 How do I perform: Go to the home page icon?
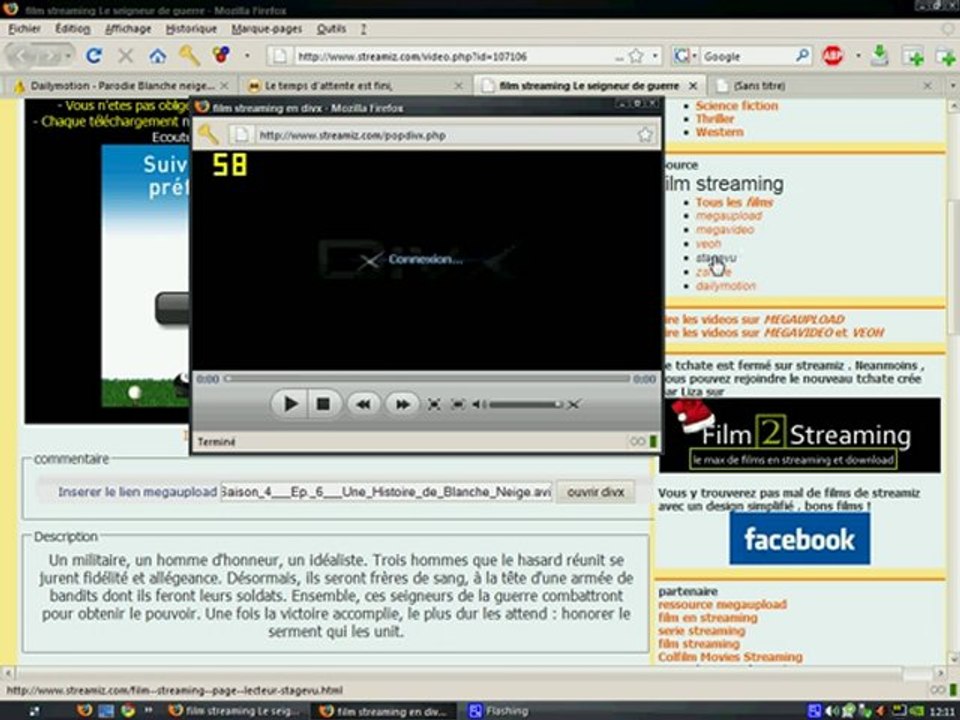click(x=157, y=56)
